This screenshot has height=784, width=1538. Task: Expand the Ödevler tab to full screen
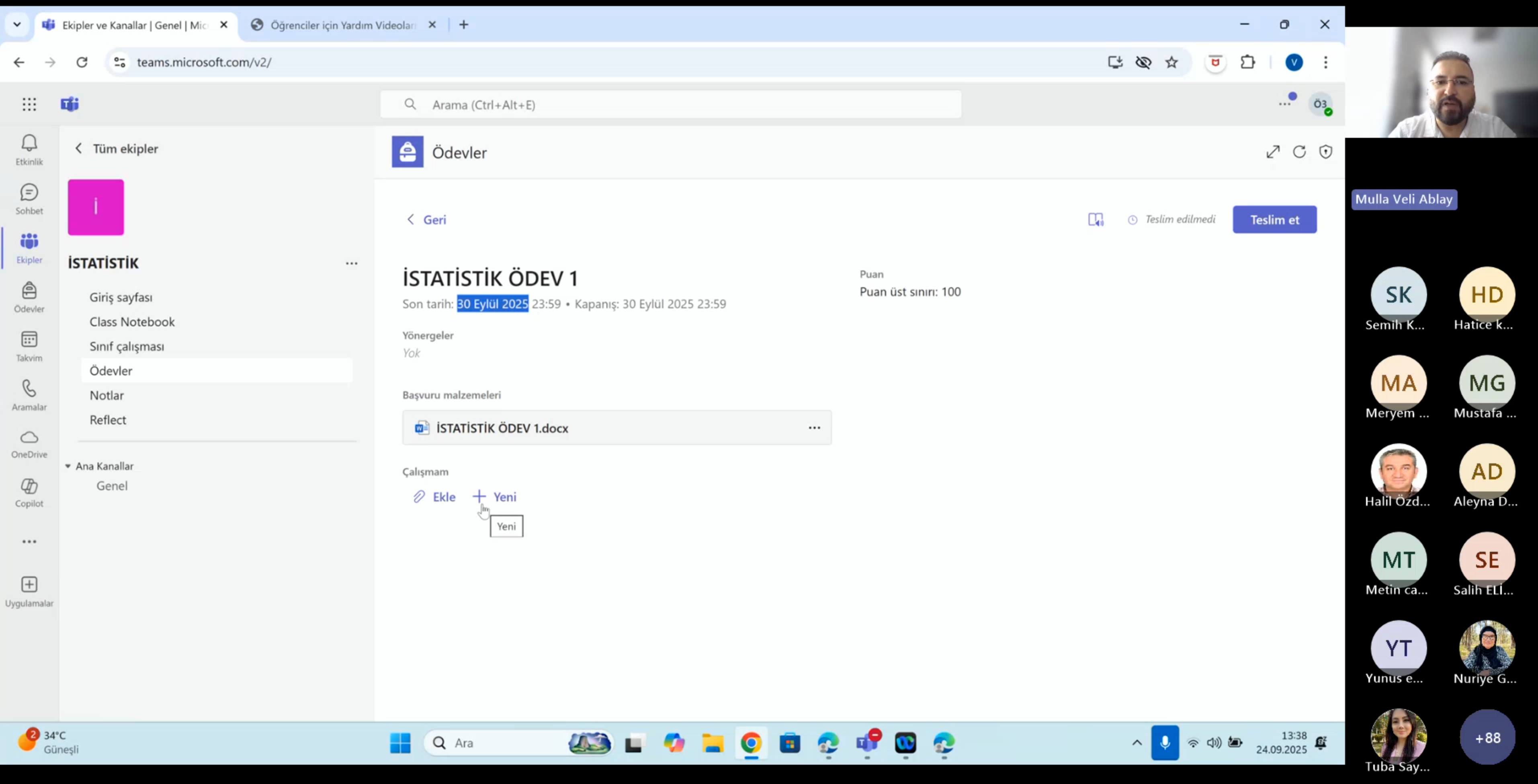(x=1273, y=151)
